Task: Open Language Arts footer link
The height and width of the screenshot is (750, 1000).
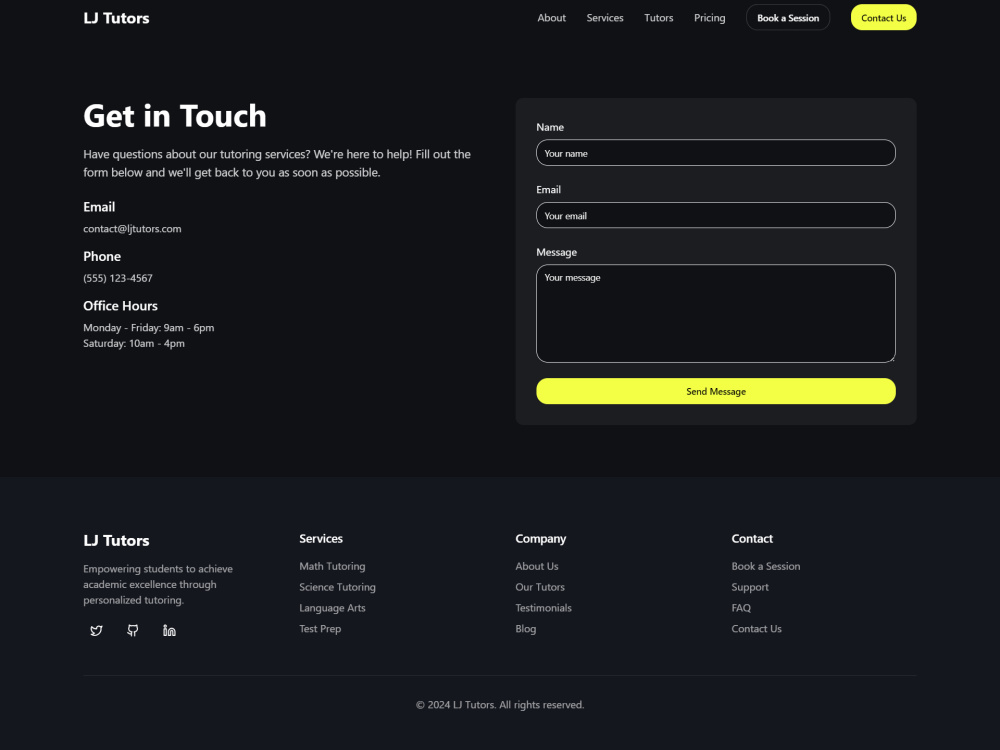Action: 332,608
